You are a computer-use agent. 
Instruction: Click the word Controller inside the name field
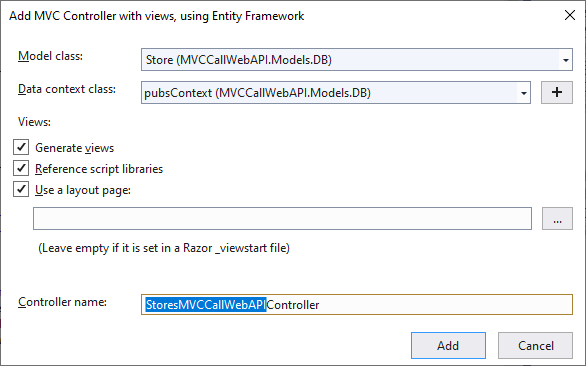click(x=293, y=305)
